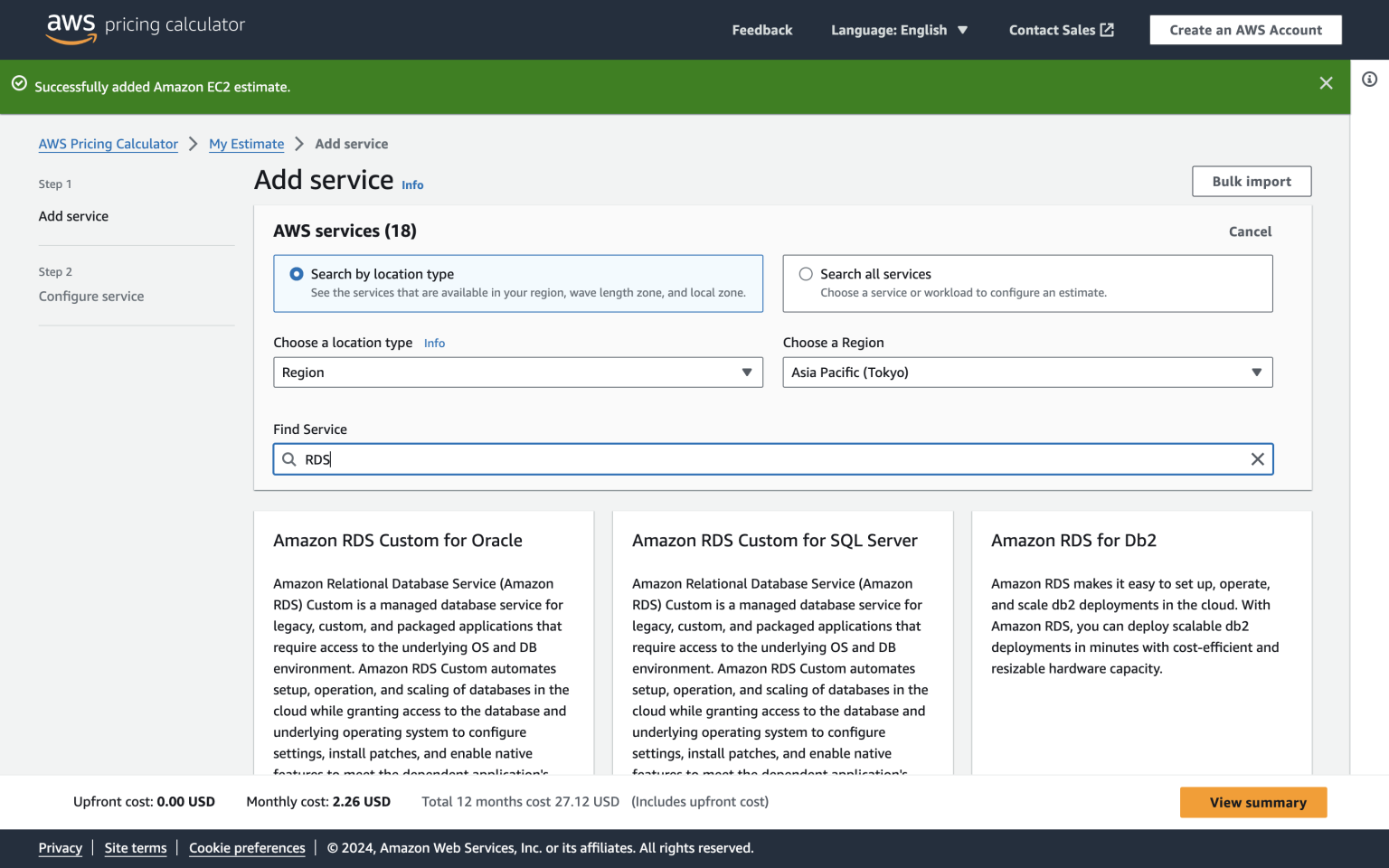Dismiss the EC2 success banner
This screenshot has height=868, width=1389.
(x=1326, y=82)
